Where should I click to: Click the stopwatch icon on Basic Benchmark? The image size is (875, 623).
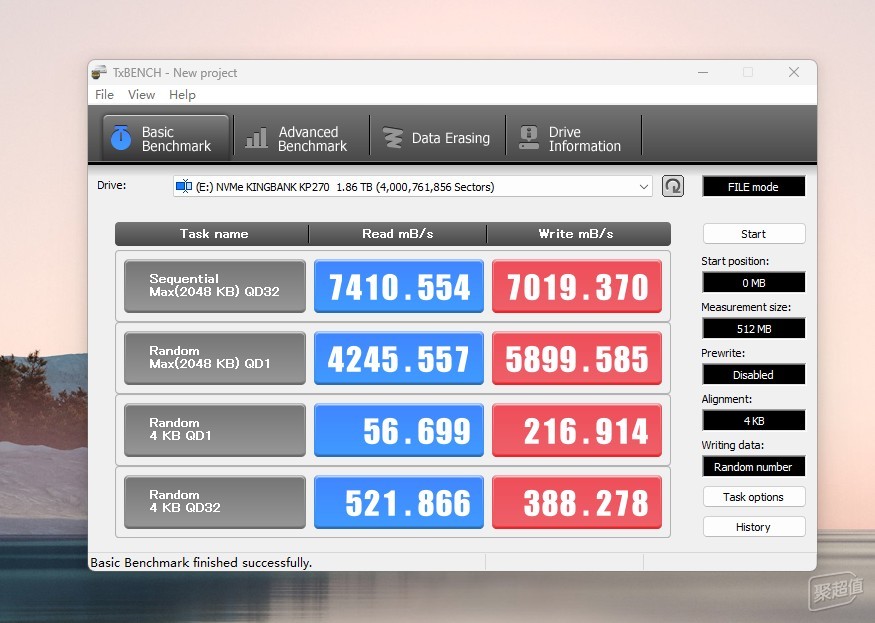(x=121, y=138)
